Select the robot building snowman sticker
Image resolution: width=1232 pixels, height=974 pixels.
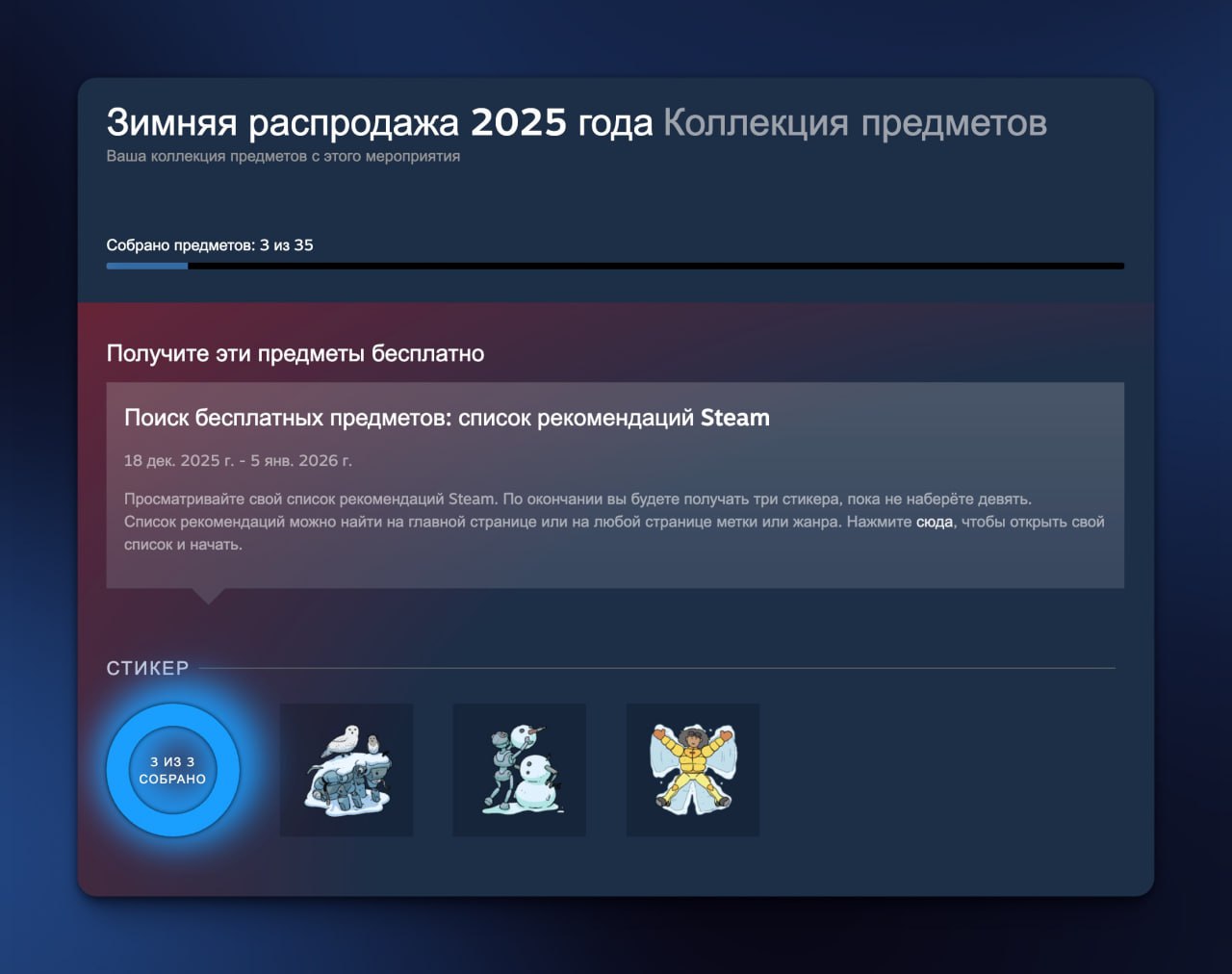520,770
